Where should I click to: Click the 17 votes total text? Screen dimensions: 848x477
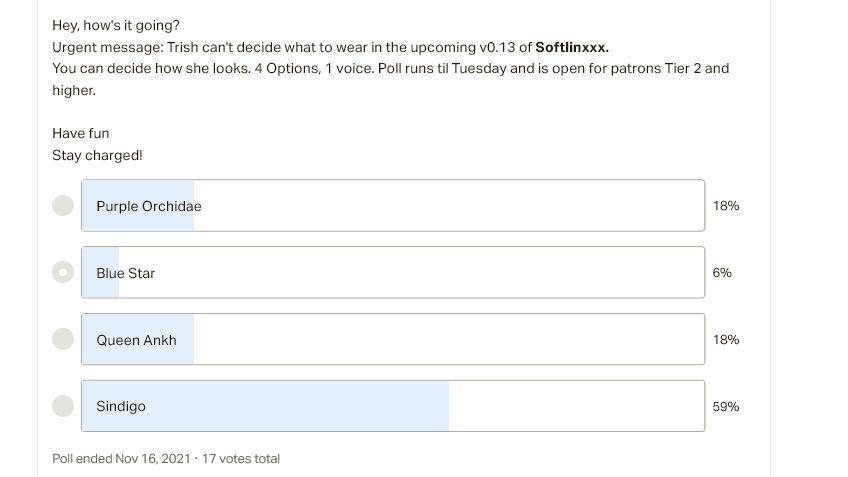[x=241, y=459]
